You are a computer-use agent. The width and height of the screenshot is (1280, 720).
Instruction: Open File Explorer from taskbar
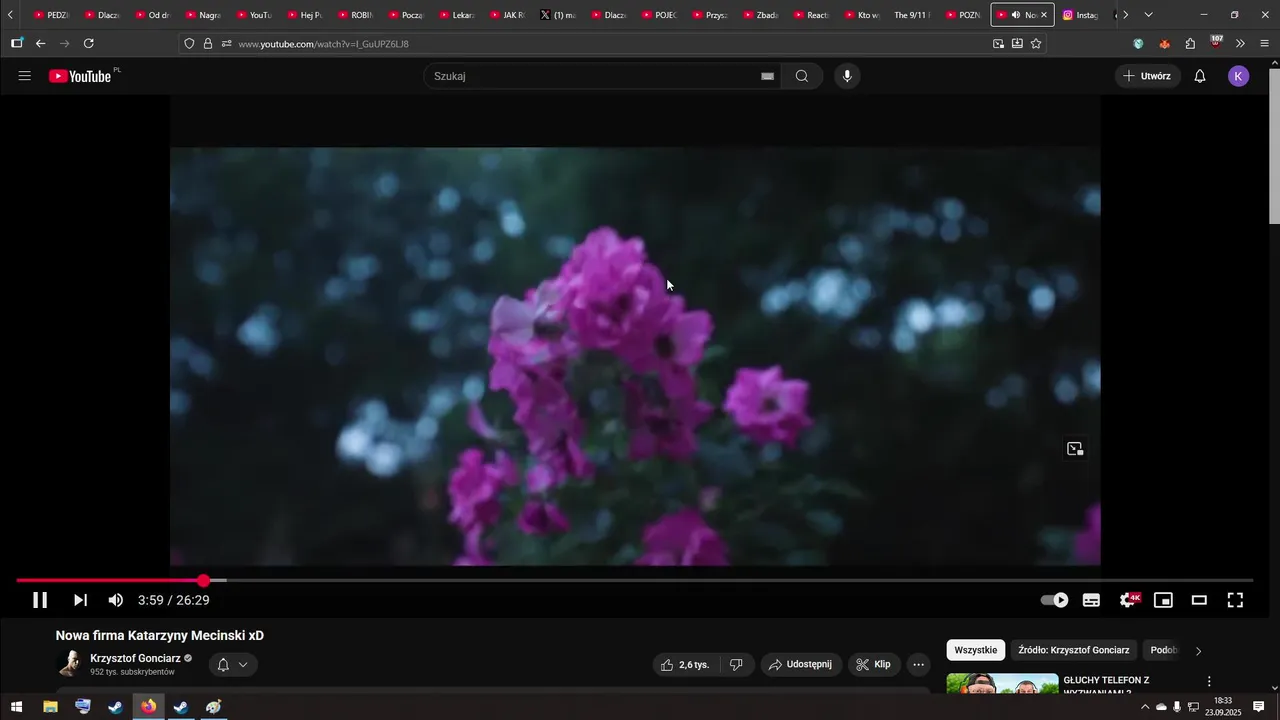coord(50,707)
